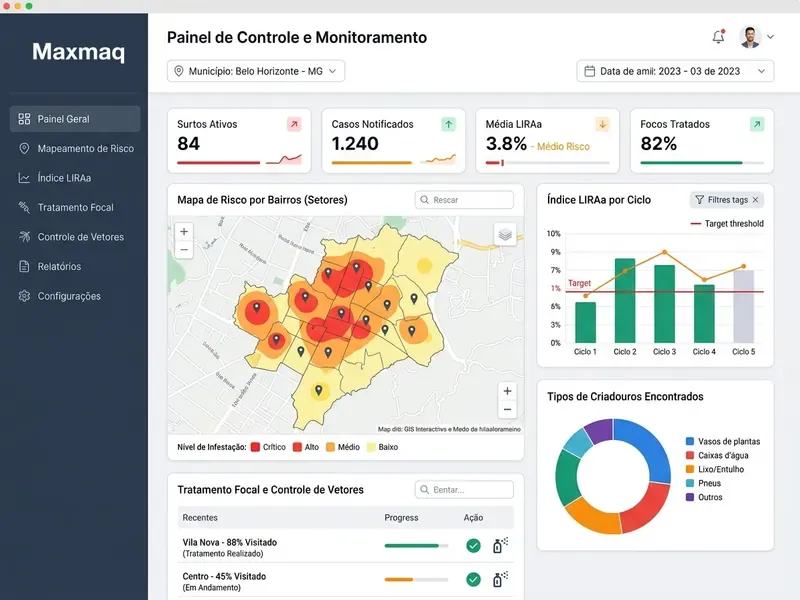800x600 pixels.
Task: Click the Target threshold legend entry
Action: click(727, 223)
